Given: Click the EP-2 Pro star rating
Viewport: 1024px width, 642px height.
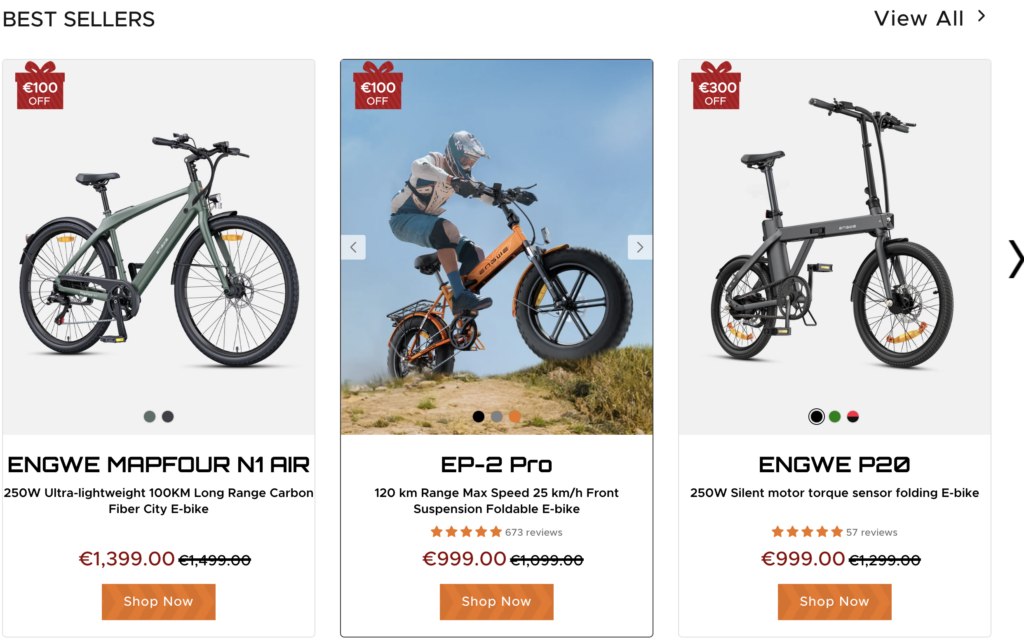Looking at the screenshot, I should click(466, 532).
